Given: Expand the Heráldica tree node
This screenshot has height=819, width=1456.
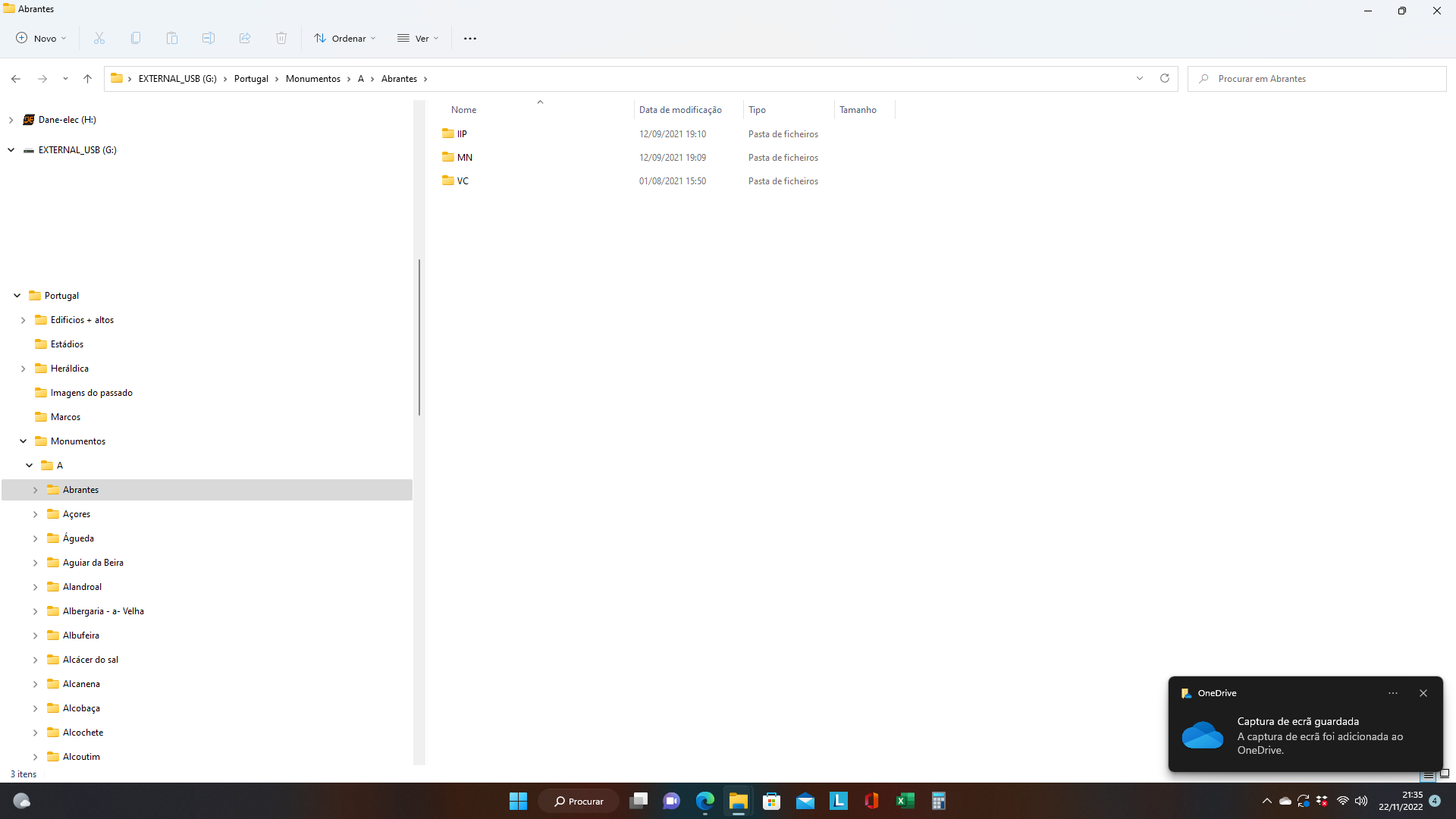Looking at the screenshot, I should click(24, 369).
